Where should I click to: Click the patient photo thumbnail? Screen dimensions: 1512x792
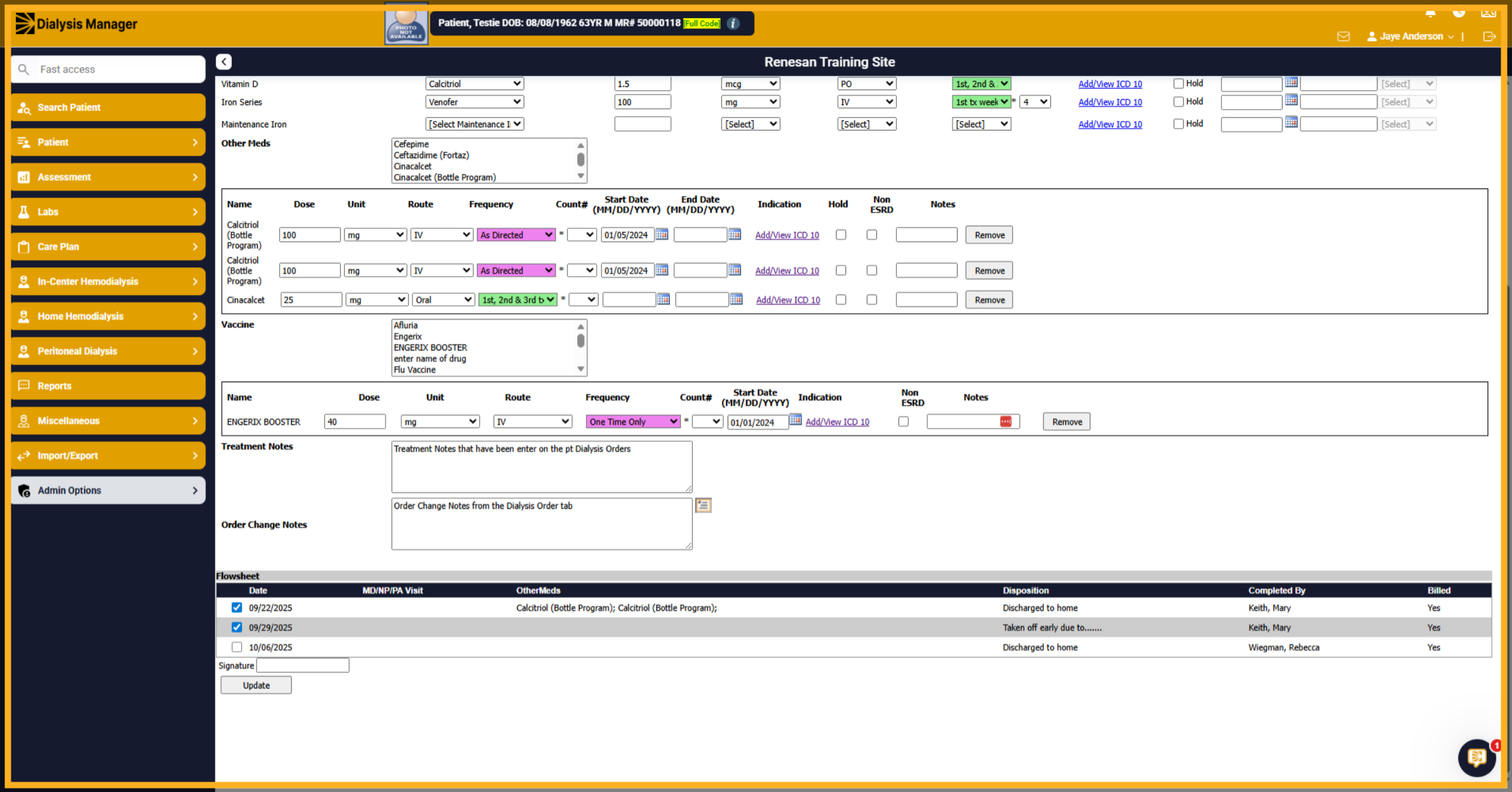coord(406,24)
